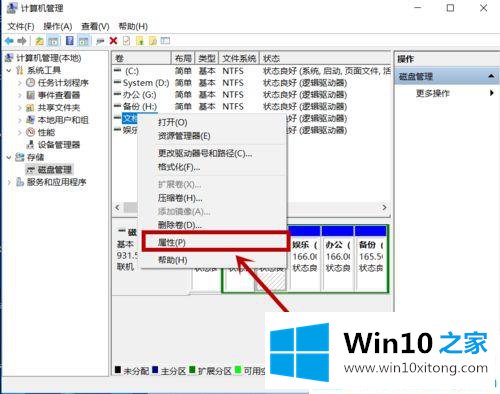Choose 属性(P) from context menu

[x=215, y=242]
